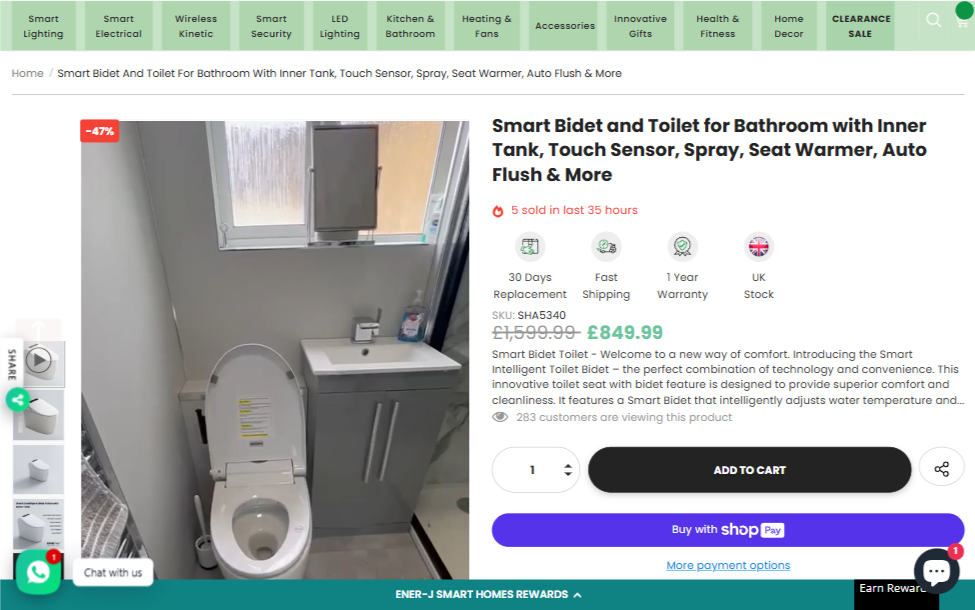The height and width of the screenshot is (610, 975).
Task: Expand the Ener-J Smart Homes Rewards bar
Action: [x=488, y=594]
